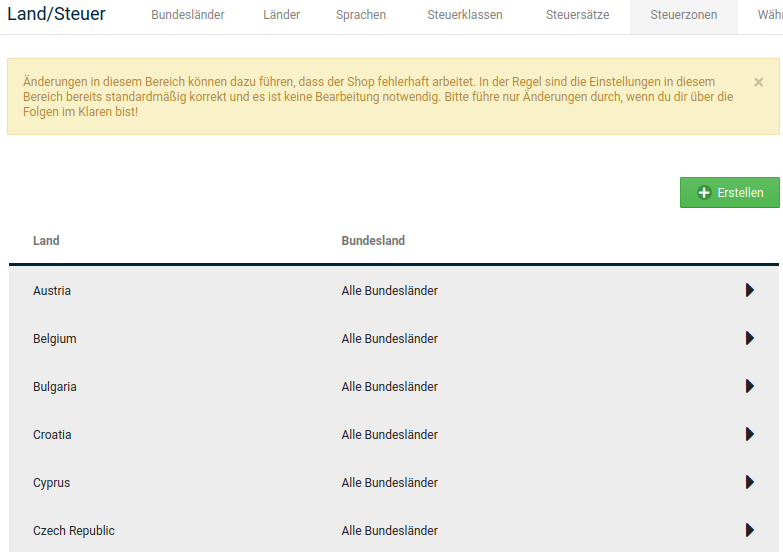Screen dimensions: 783x552
Task: Expand the Belgium row arrow
Action: pos(750,338)
